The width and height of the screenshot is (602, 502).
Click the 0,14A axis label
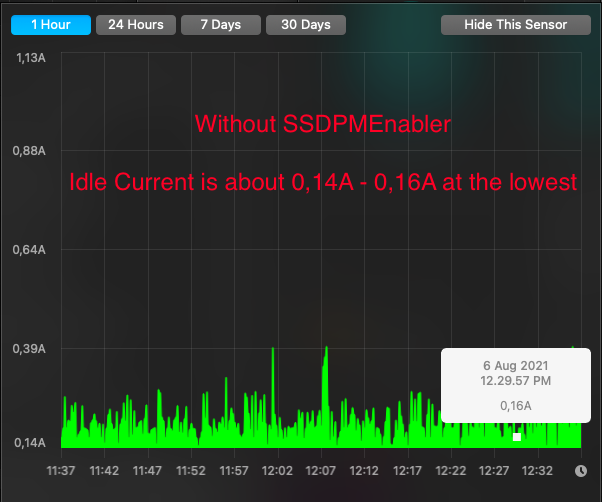point(30,443)
